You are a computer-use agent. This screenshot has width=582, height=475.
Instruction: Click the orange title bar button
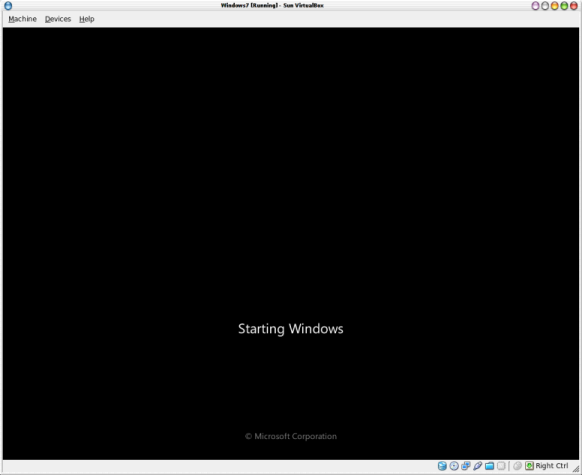point(555,6)
